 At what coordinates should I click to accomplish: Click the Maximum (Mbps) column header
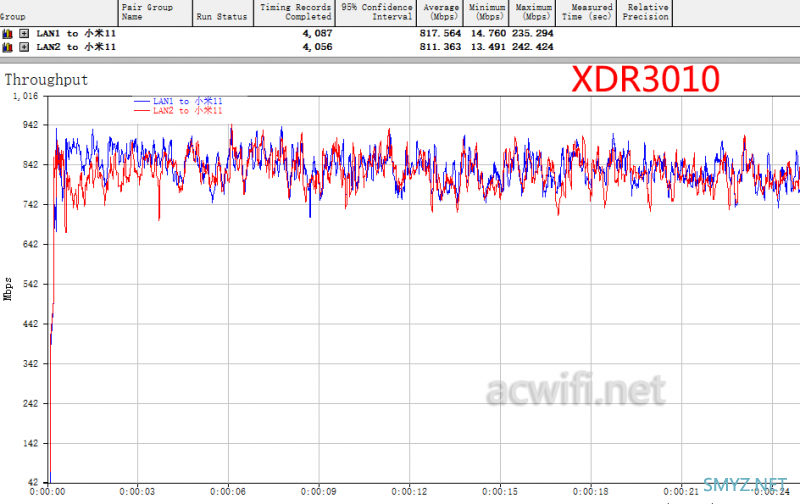532,13
